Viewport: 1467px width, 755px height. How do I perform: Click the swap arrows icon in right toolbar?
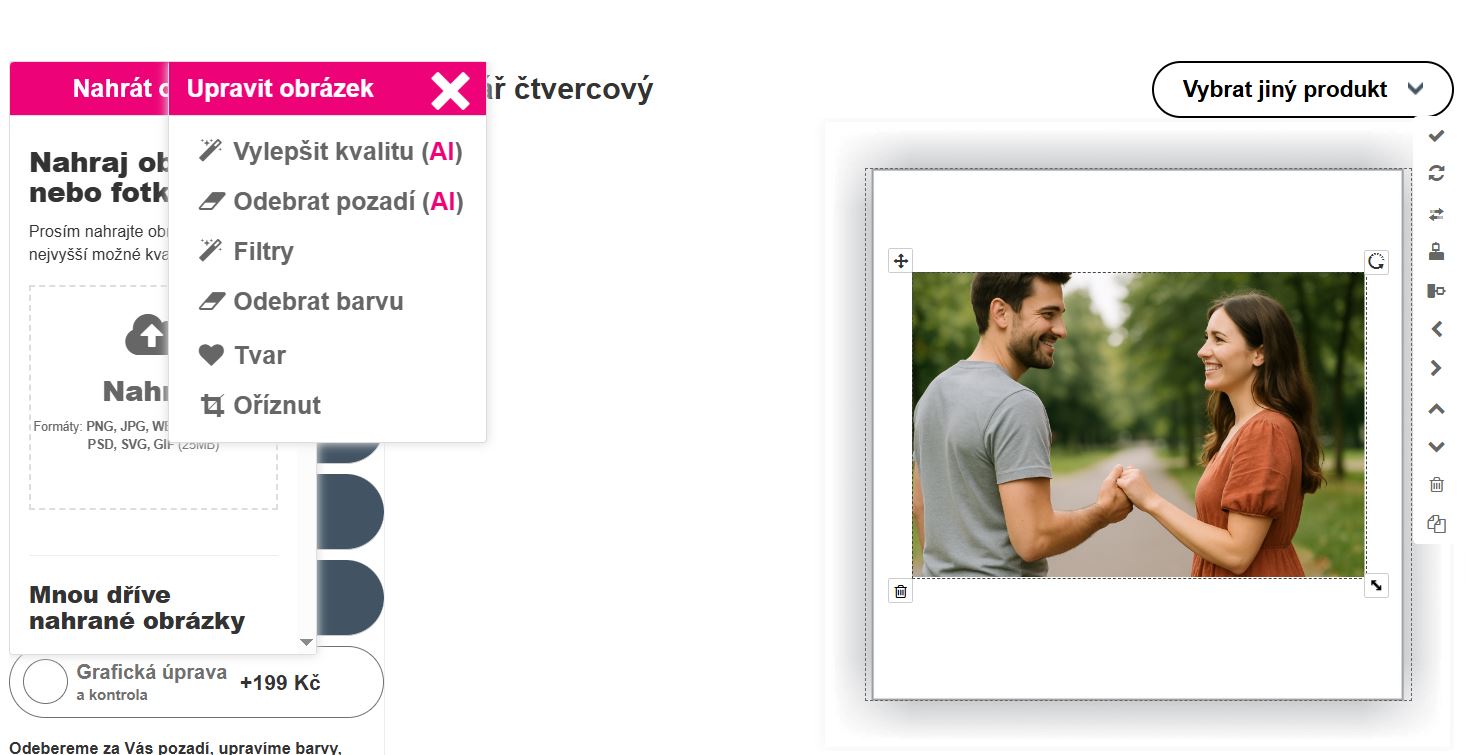click(x=1436, y=214)
